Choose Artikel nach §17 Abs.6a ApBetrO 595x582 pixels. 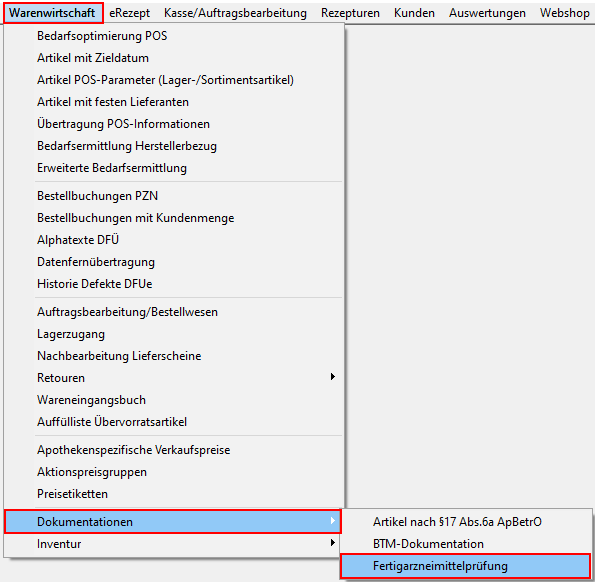click(466, 522)
